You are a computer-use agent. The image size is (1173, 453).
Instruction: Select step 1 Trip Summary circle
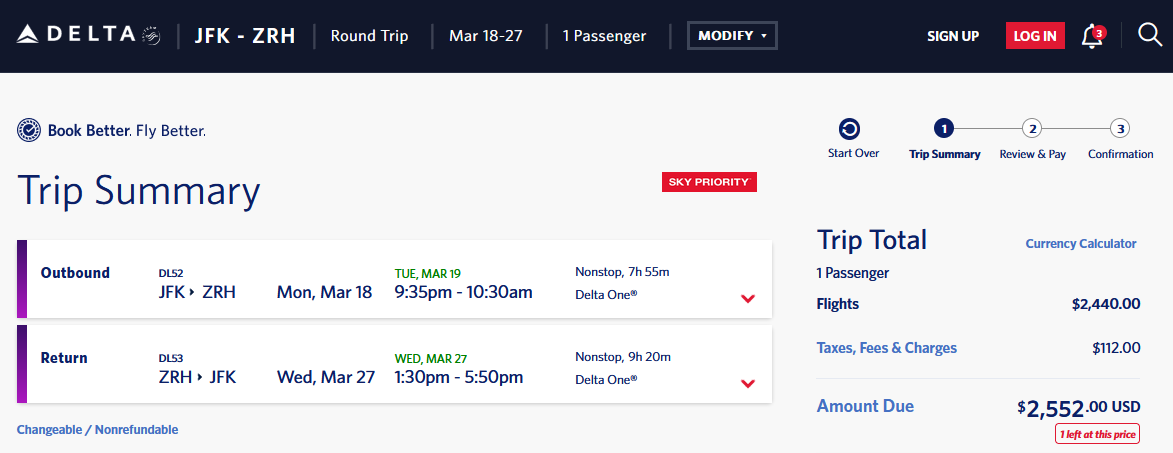tap(944, 129)
